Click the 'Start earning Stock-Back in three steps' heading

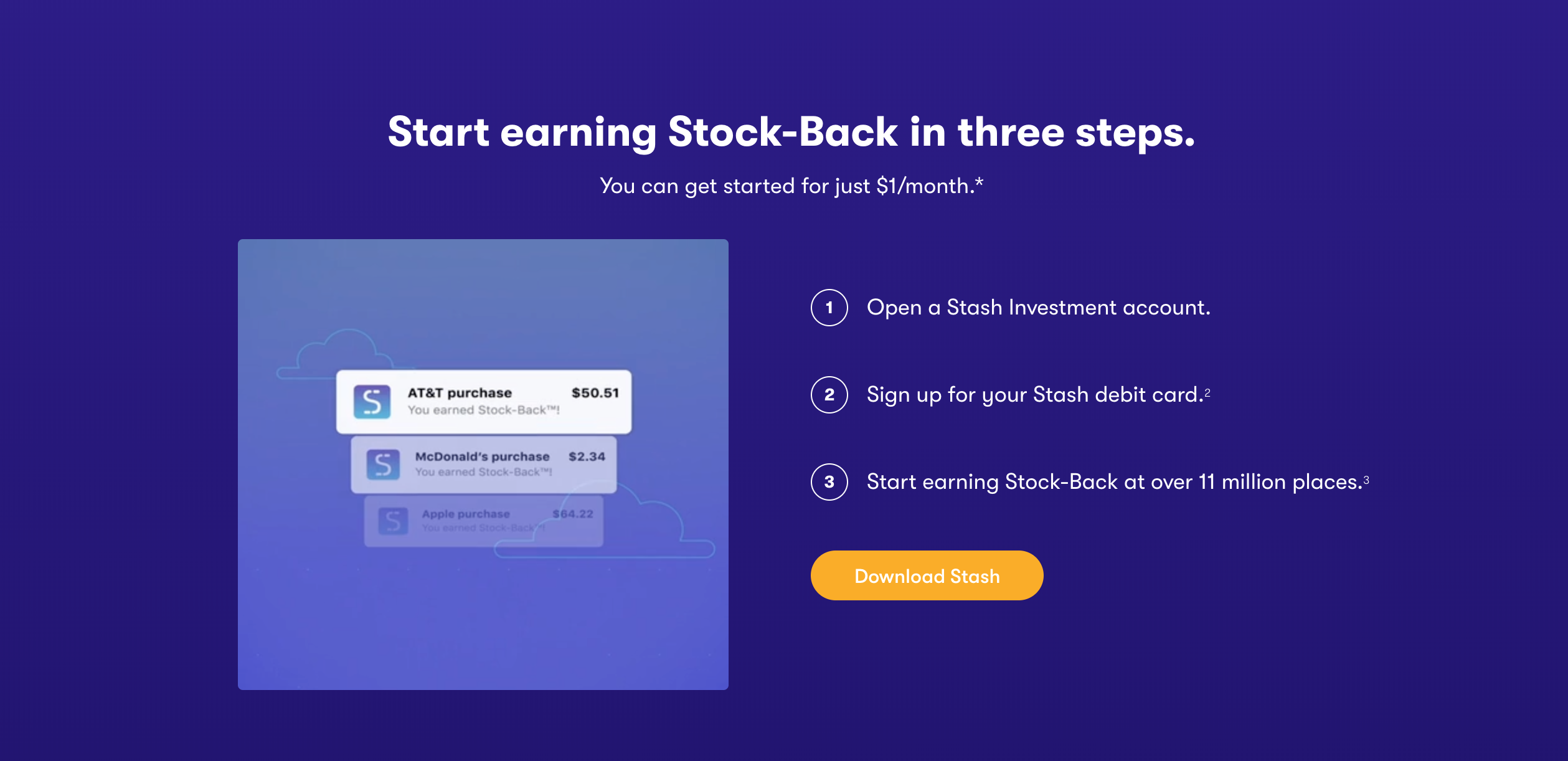click(791, 132)
